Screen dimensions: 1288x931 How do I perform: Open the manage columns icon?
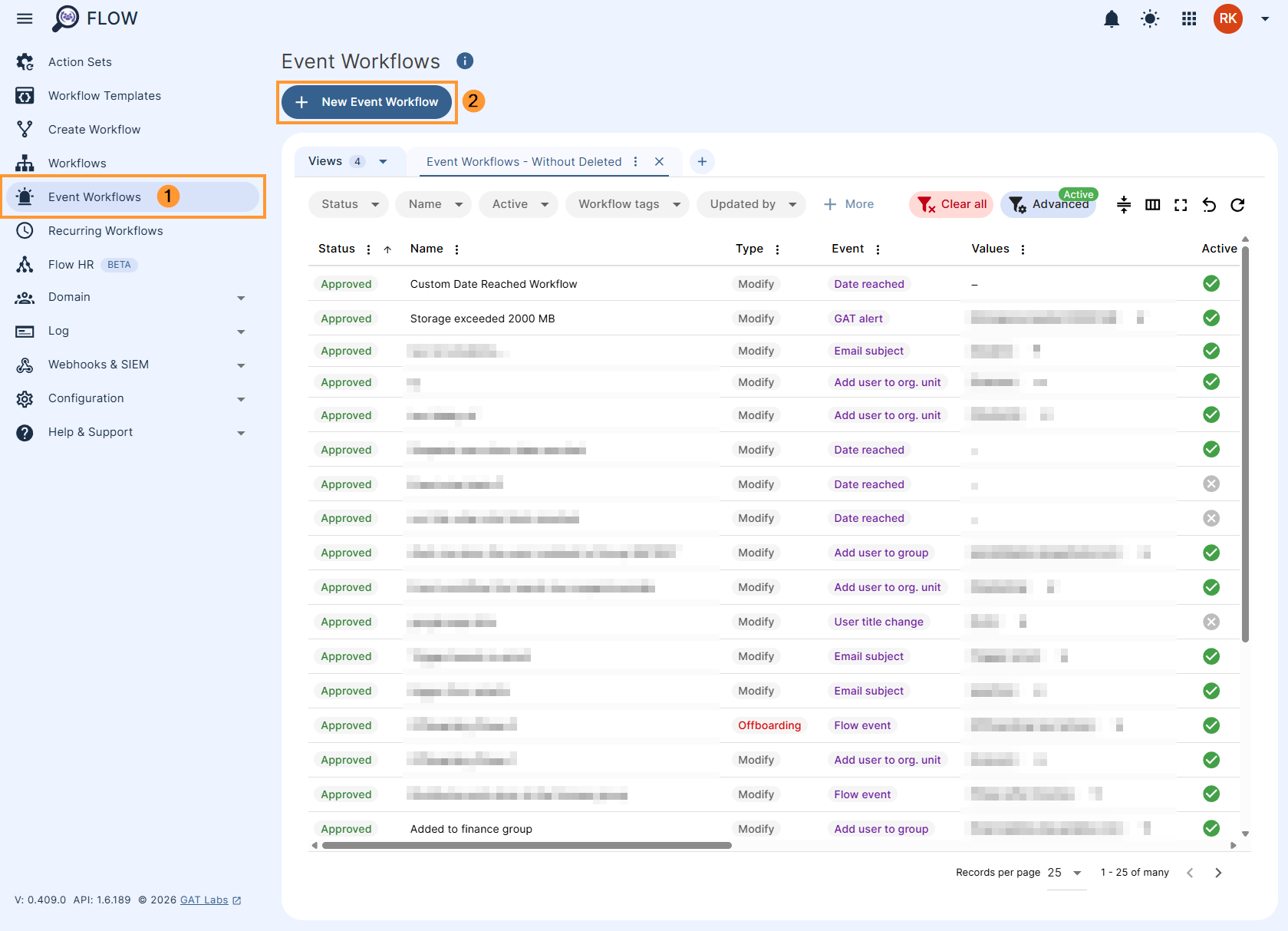tap(1152, 205)
